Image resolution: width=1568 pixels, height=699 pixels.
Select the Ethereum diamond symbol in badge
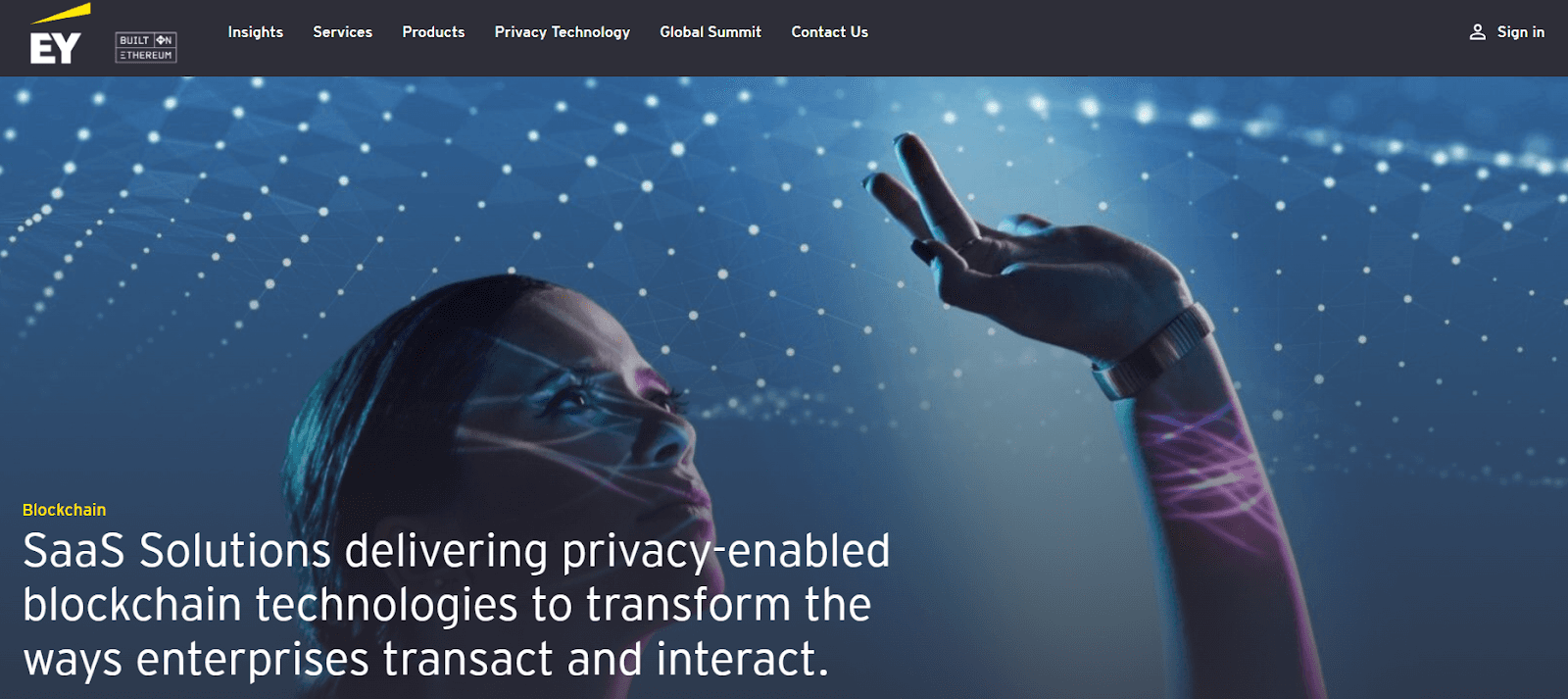coord(161,40)
